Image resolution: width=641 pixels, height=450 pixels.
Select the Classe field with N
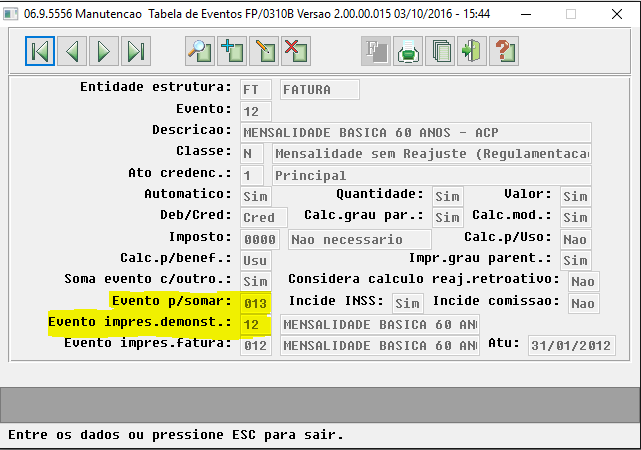251,154
